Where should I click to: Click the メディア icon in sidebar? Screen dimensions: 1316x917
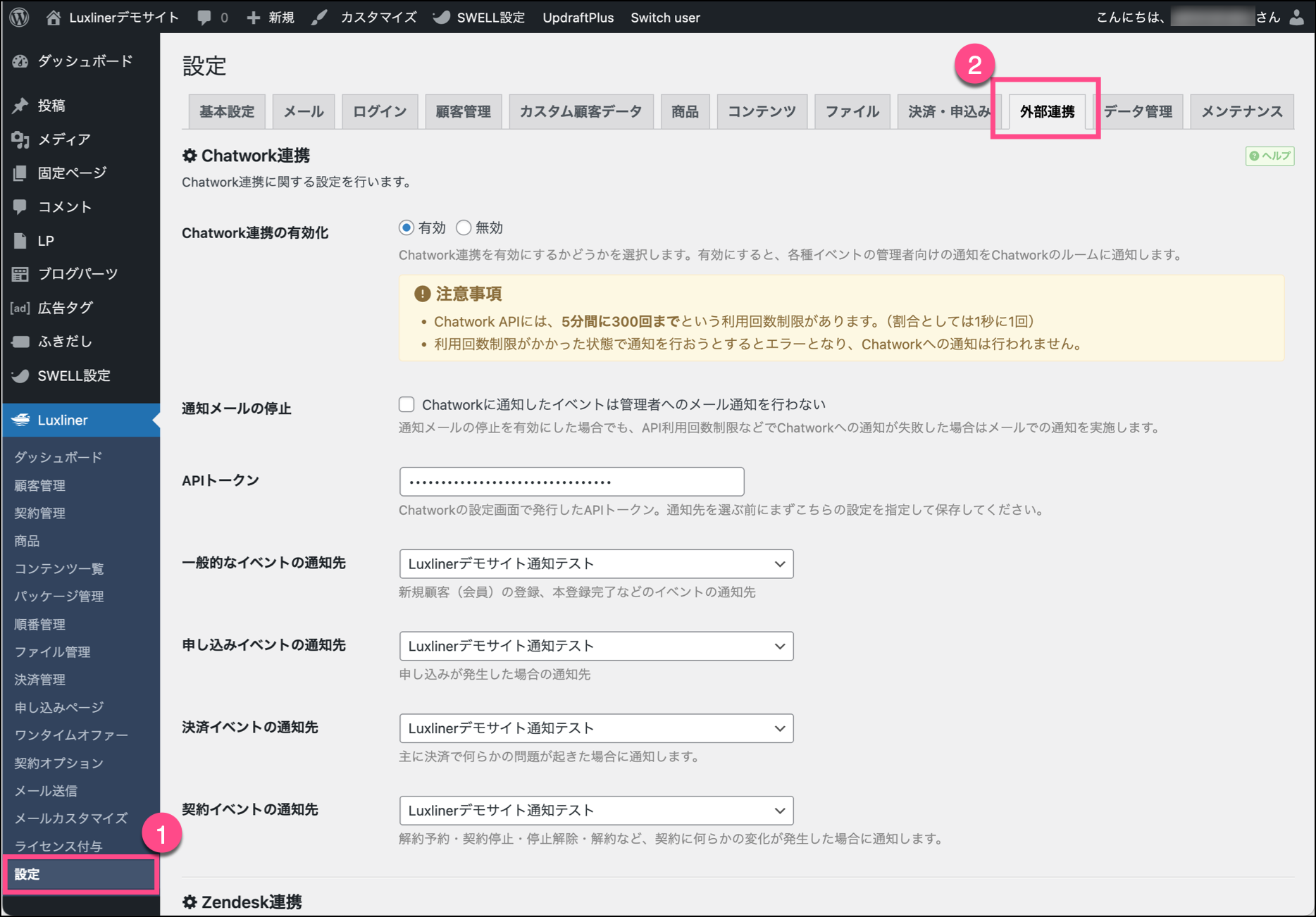point(20,139)
